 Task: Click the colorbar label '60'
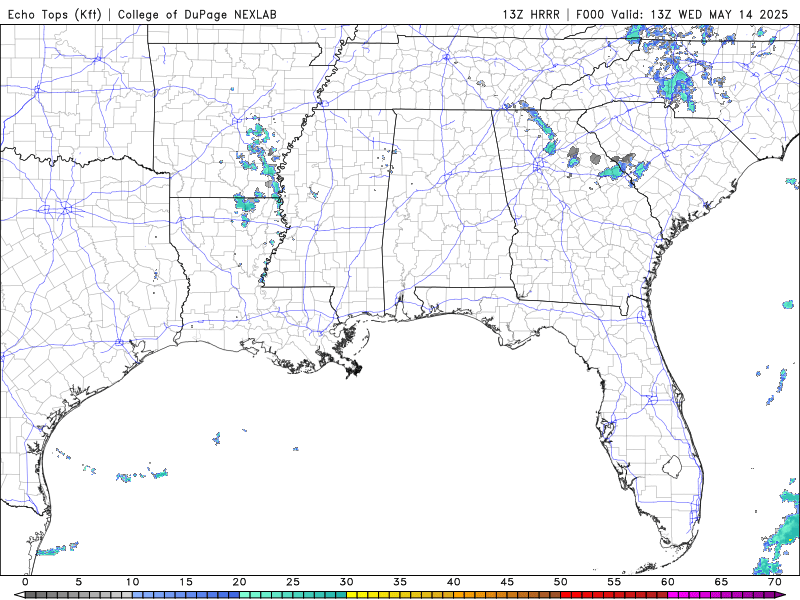668,582
